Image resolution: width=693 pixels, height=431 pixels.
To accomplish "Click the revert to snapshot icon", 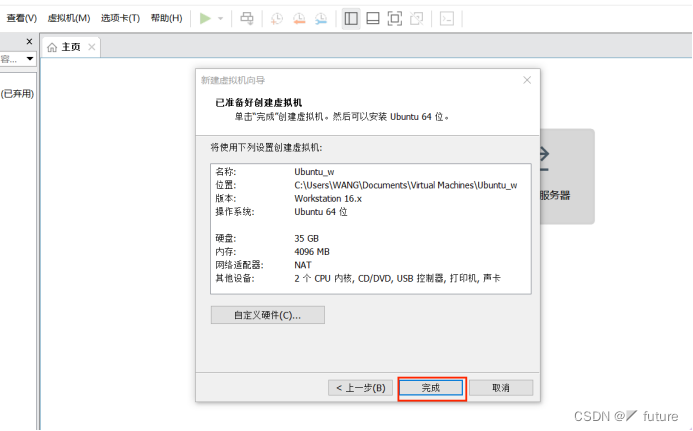I will pos(299,19).
